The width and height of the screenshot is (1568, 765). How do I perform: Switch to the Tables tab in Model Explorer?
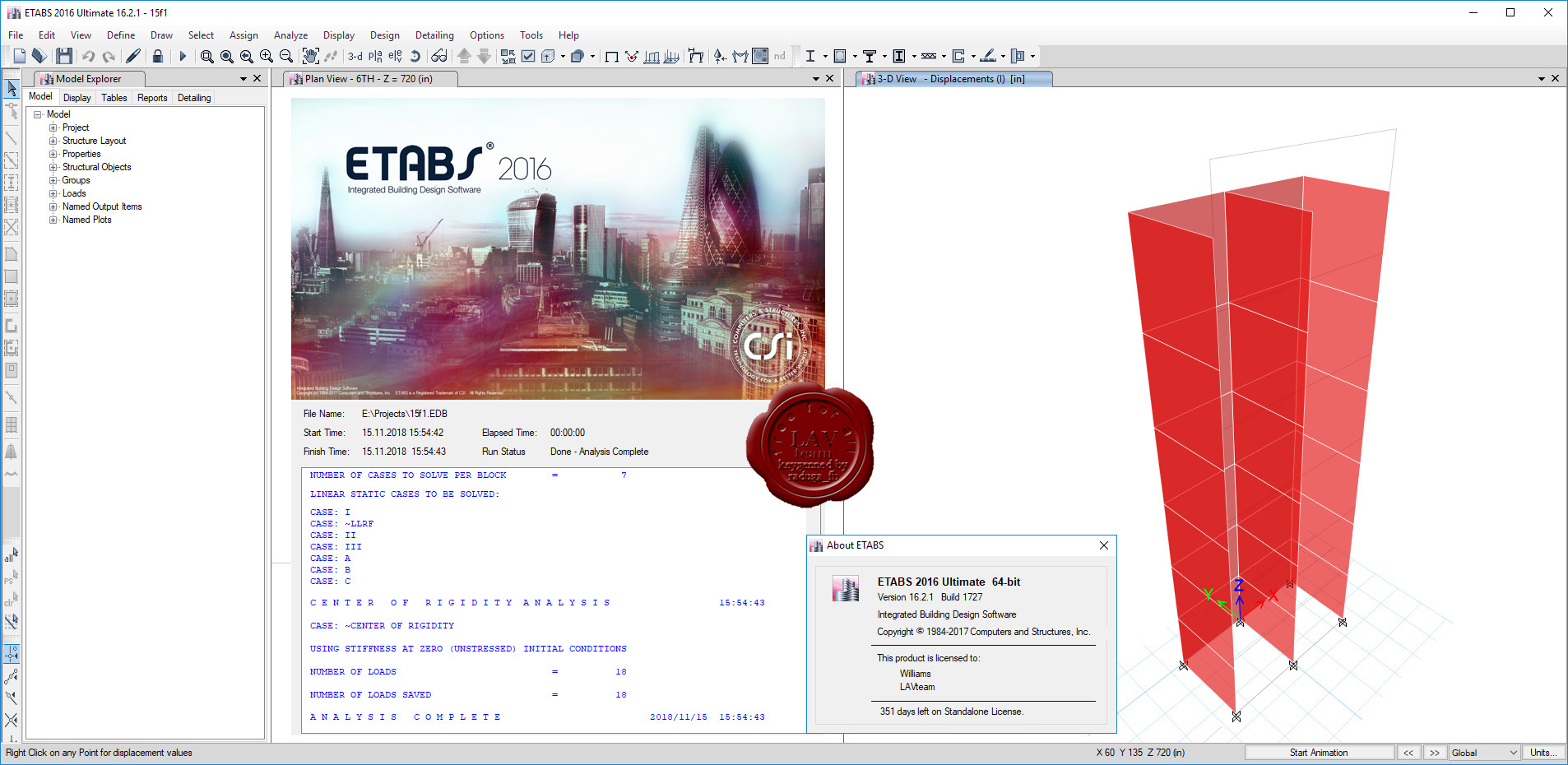[114, 98]
